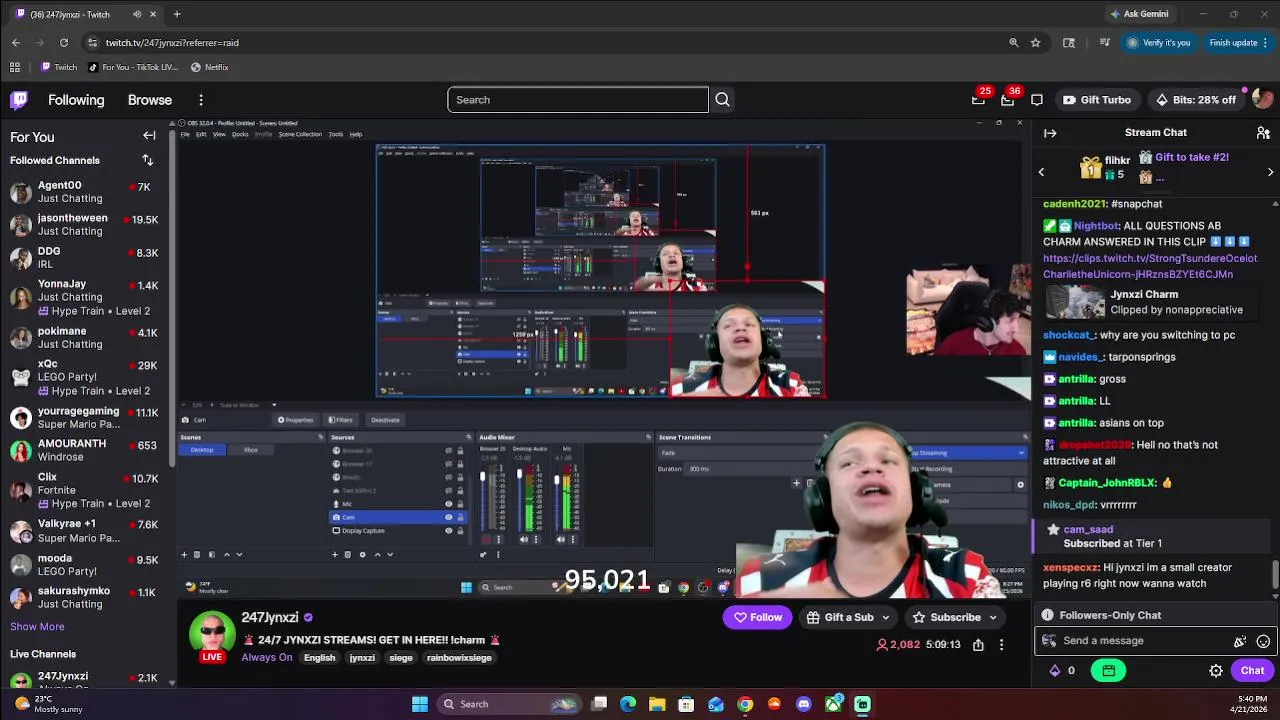The image size is (1280, 720).
Task: Click the Bits diamond balance icon
Action: (x=1054, y=671)
